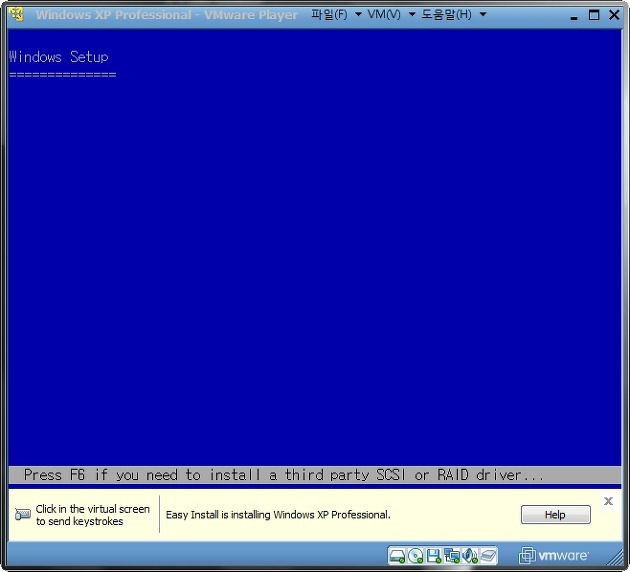
Task: Expand the arrow next to VM(V)
Action: tap(412, 15)
